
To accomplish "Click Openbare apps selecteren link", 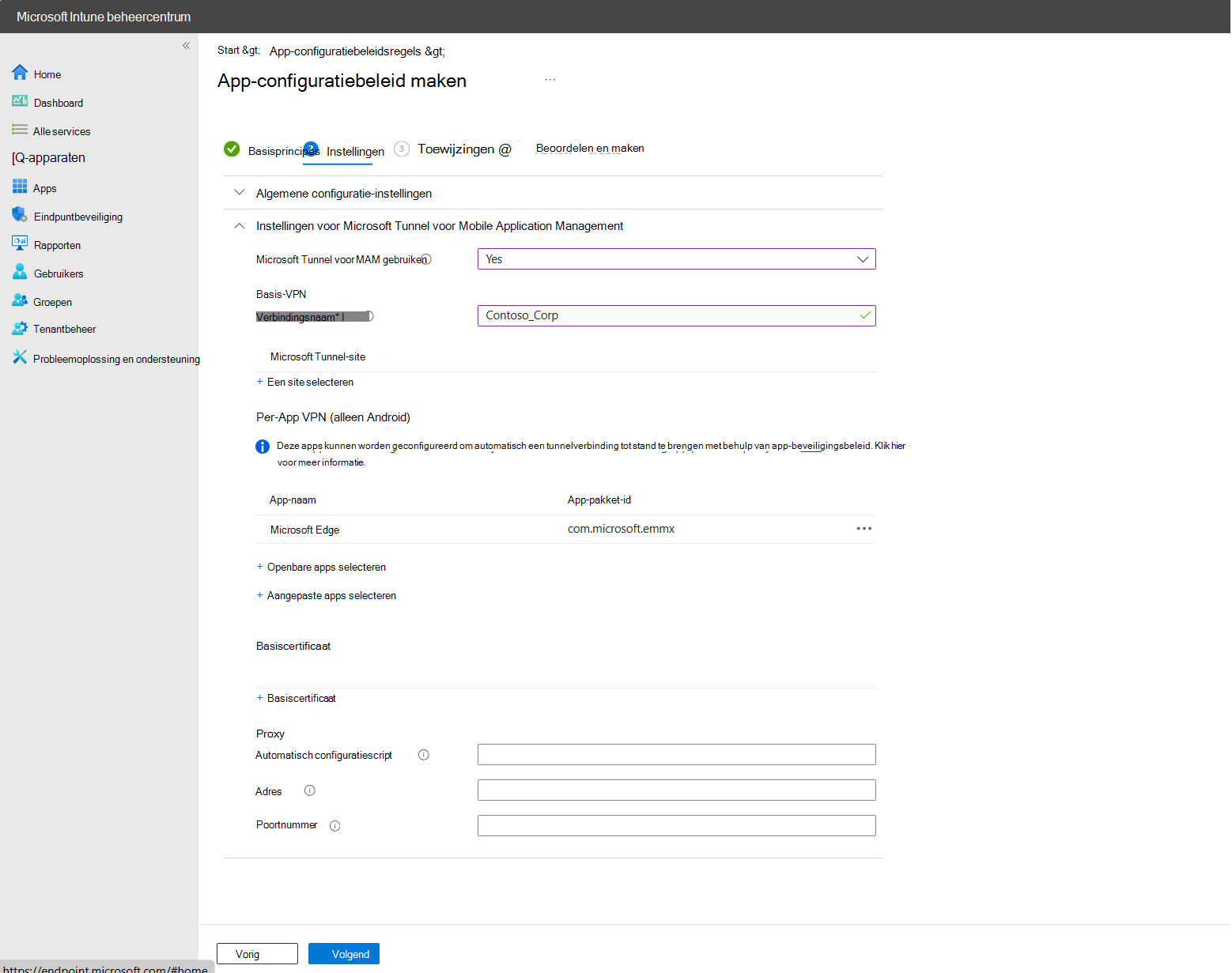I will coord(327,567).
